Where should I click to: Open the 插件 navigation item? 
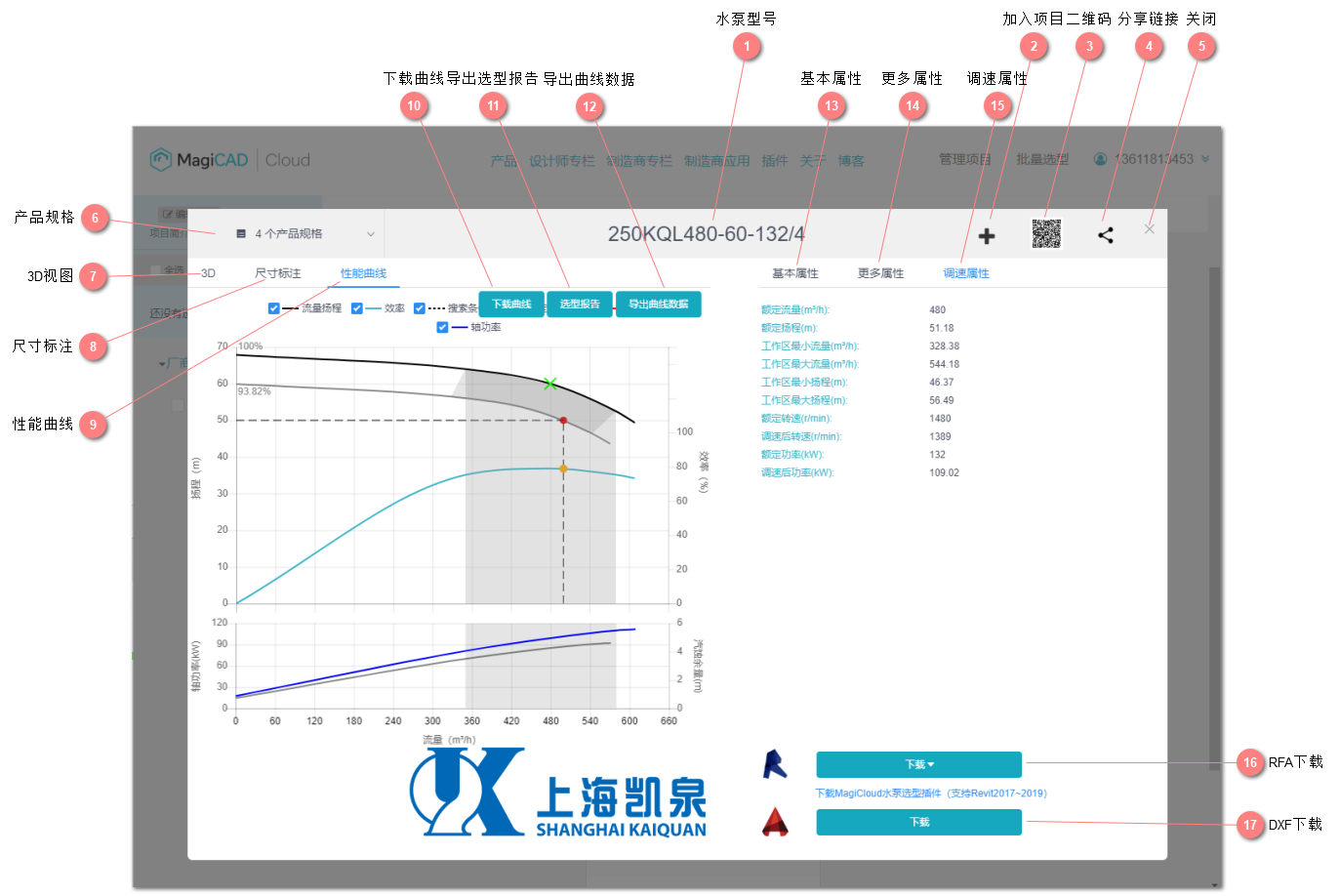click(775, 161)
